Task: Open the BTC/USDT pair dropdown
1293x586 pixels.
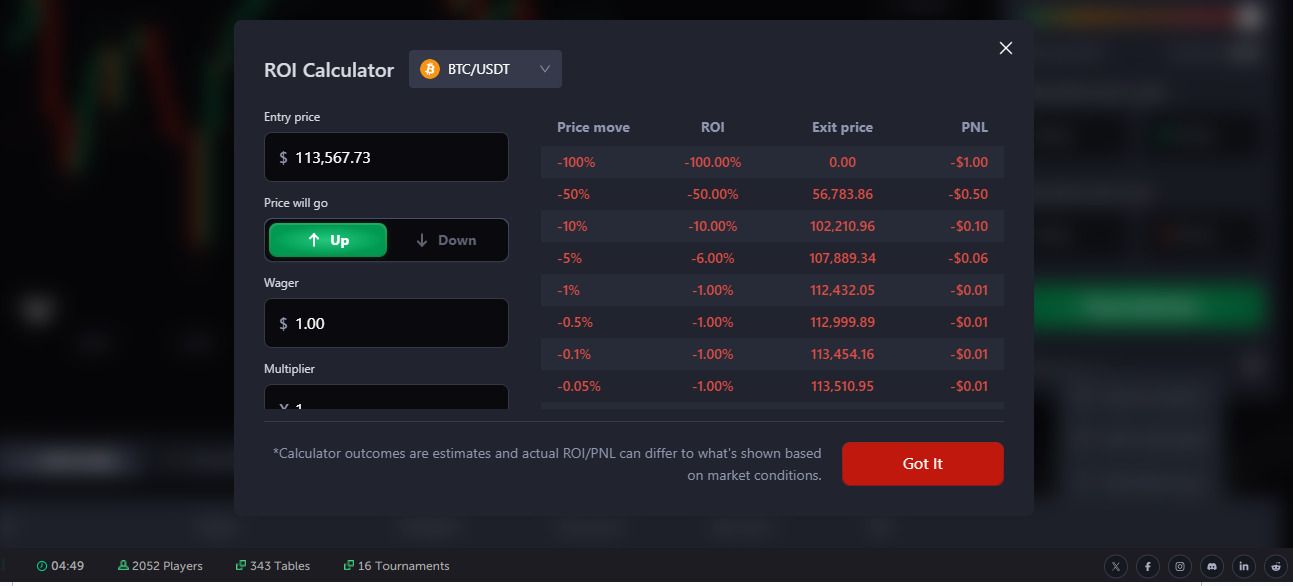Action: pyautogui.click(x=485, y=69)
